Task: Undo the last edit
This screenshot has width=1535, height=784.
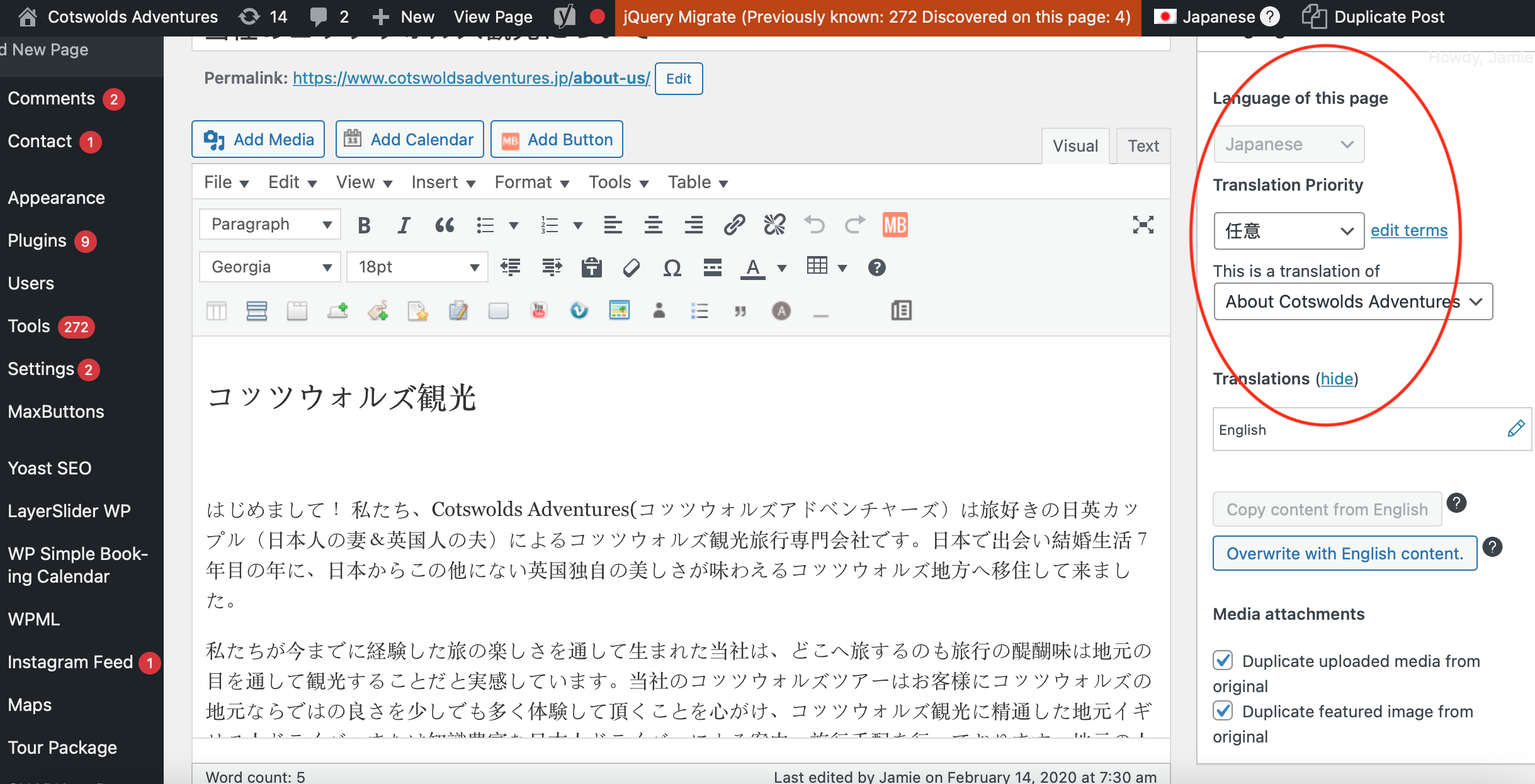Action: point(815,225)
